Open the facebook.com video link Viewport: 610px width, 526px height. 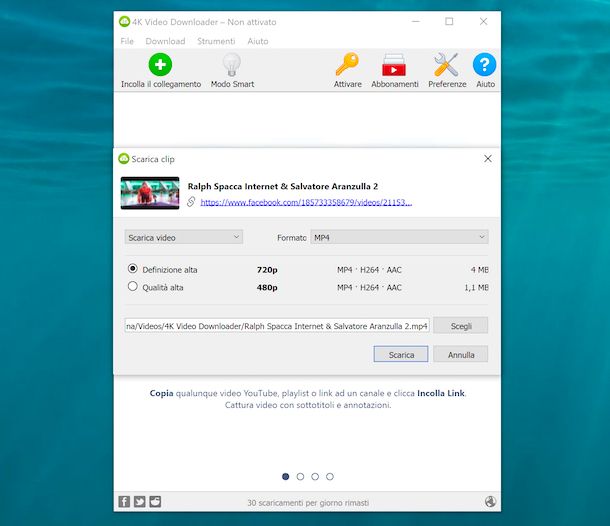click(306, 202)
